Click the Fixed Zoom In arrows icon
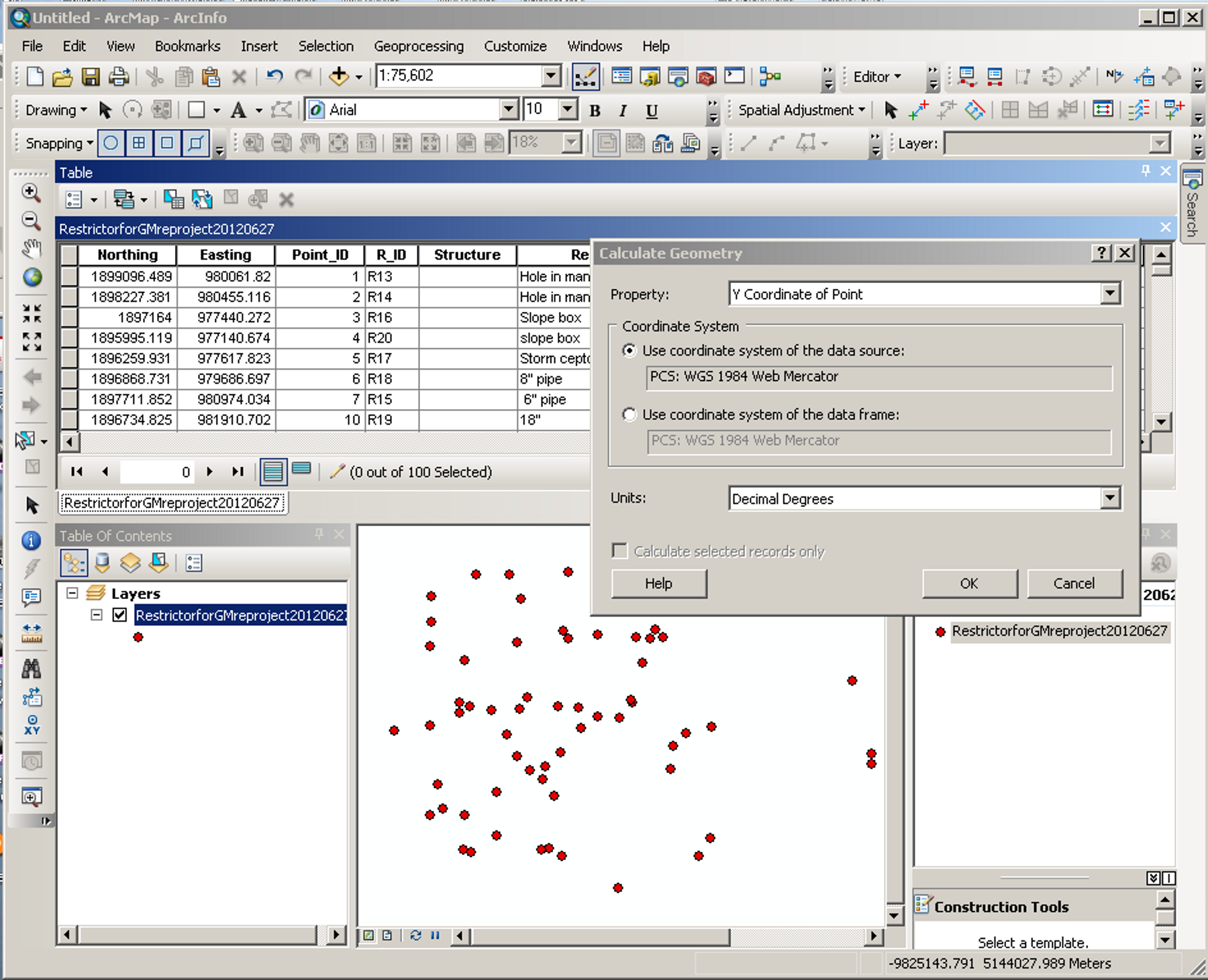The width and height of the screenshot is (1208, 980). pyautogui.click(x=32, y=313)
